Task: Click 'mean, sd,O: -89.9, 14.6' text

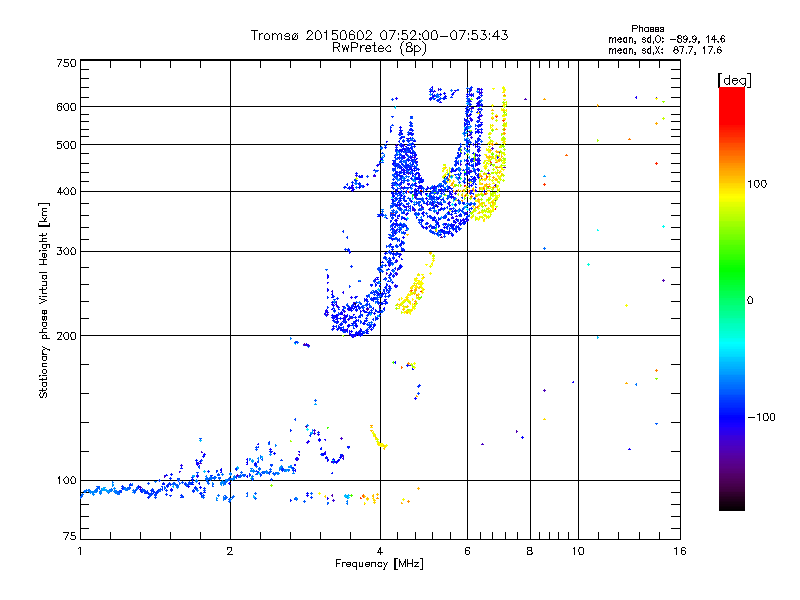Action: tap(666, 39)
